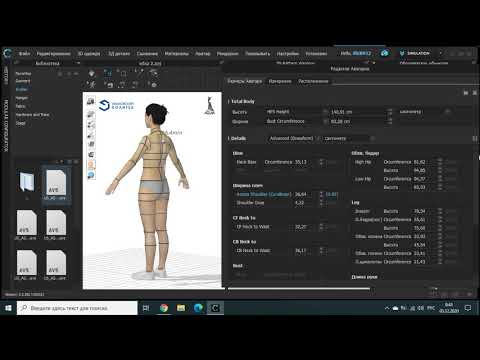Viewport: 480px width, 360px height.
Task: Open the Windows Start menu
Action: [x=8, y=308]
